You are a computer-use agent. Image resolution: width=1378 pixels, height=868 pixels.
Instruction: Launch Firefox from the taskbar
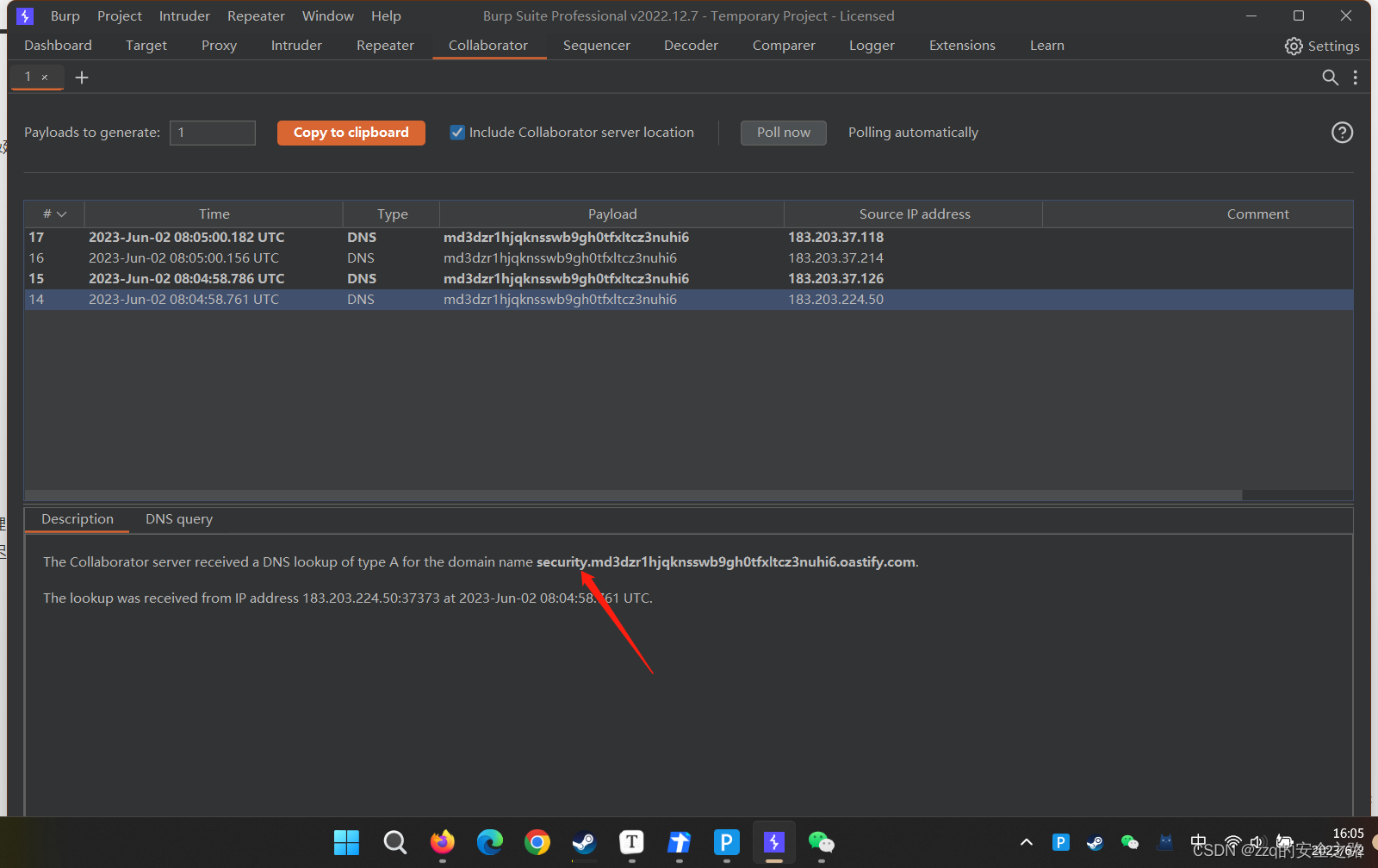(443, 842)
